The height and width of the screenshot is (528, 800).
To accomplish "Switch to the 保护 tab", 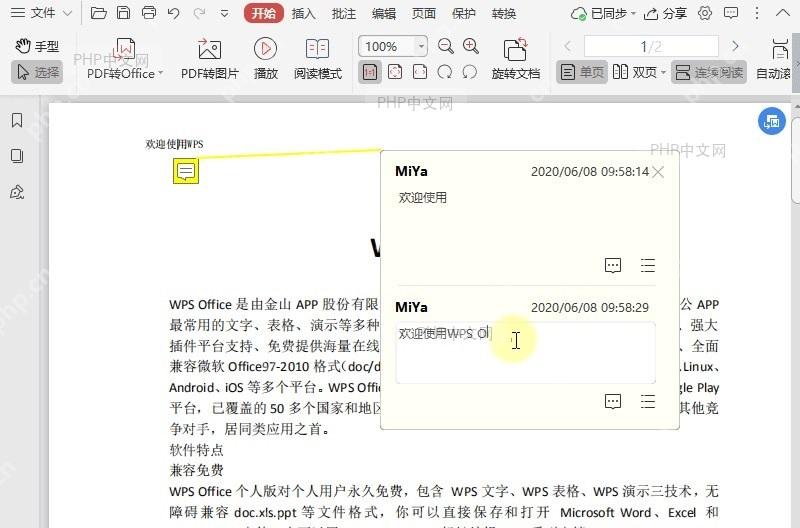I will 464,14.
